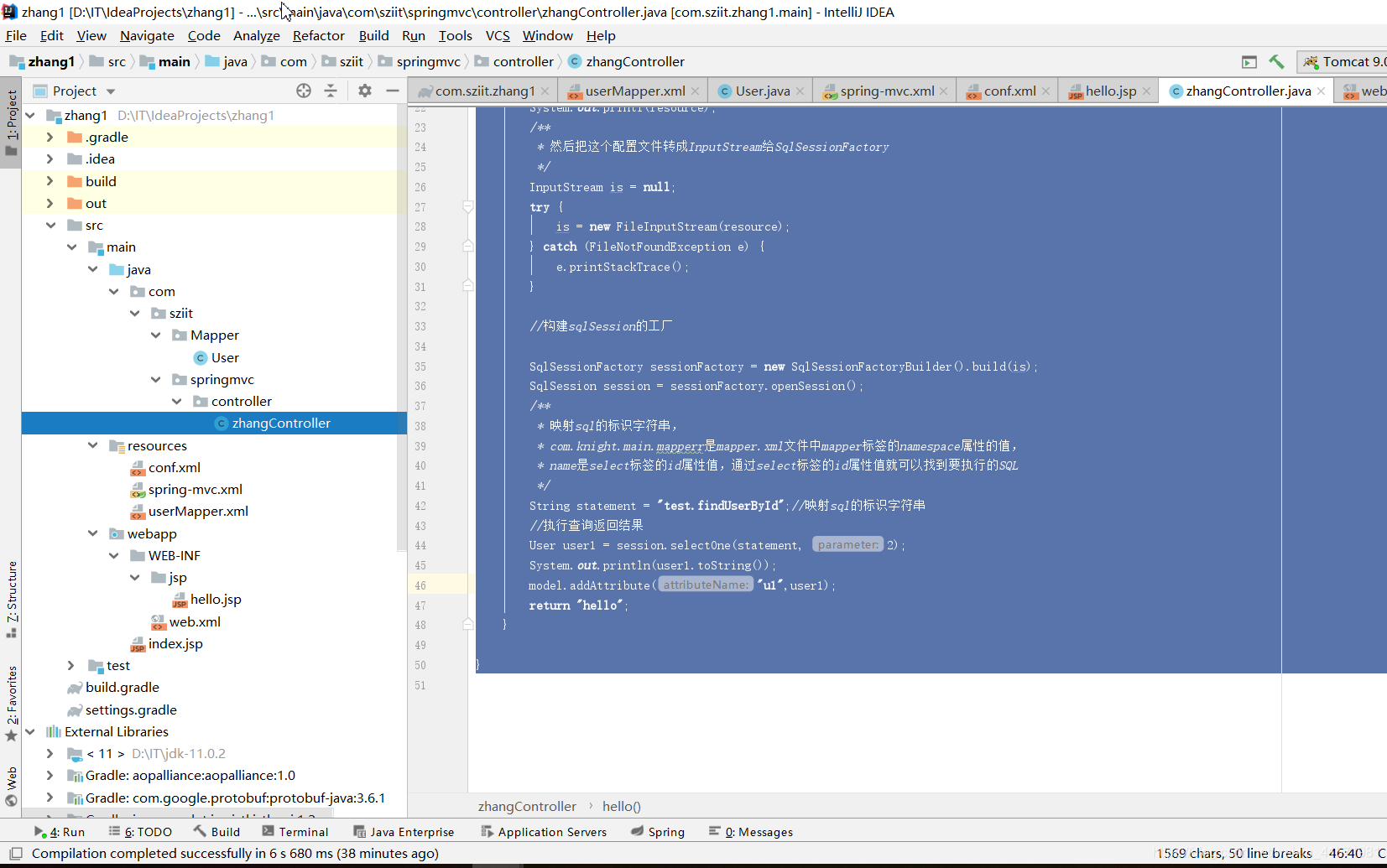This screenshot has width=1387, height=868.
Task: Collapse the src folder
Action: [x=50, y=225]
